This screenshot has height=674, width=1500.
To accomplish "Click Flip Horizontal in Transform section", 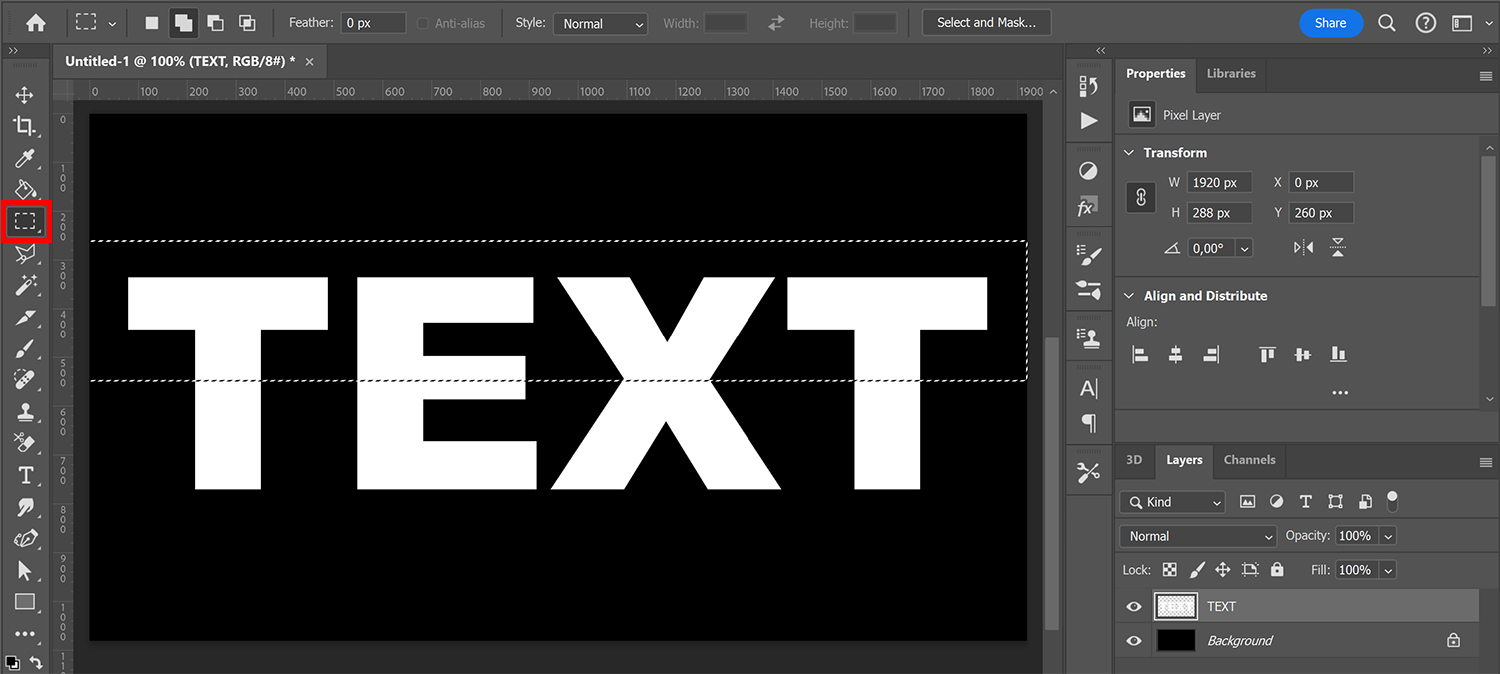I will point(1303,248).
